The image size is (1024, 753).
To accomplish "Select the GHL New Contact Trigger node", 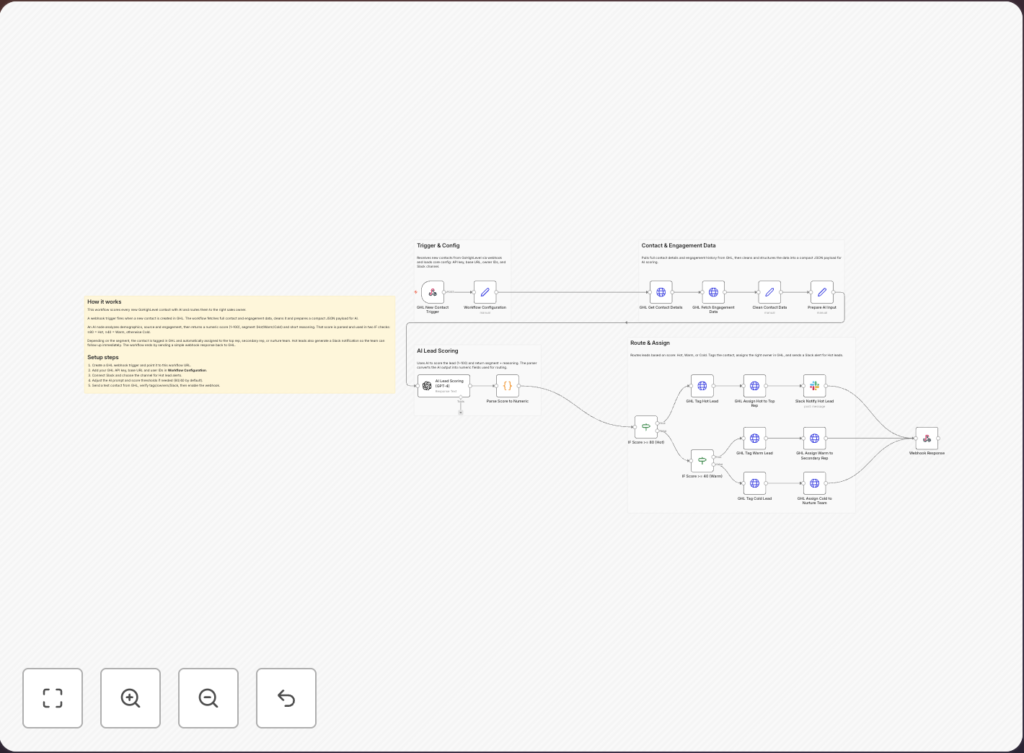I will point(432,292).
